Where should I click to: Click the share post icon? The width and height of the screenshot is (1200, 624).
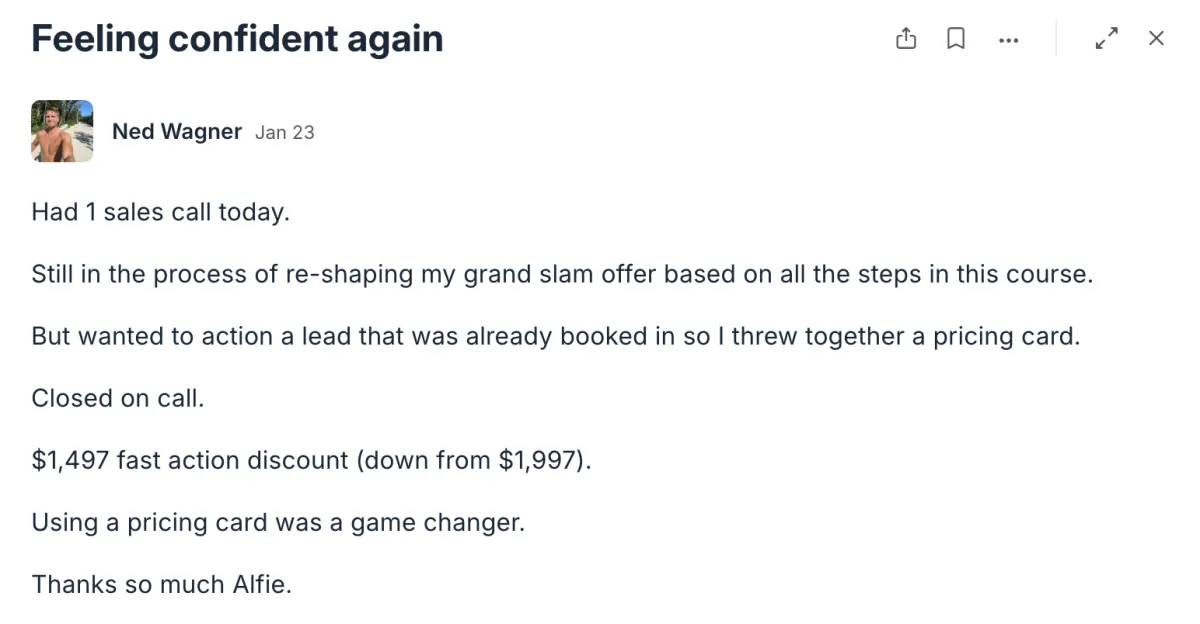pos(906,39)
